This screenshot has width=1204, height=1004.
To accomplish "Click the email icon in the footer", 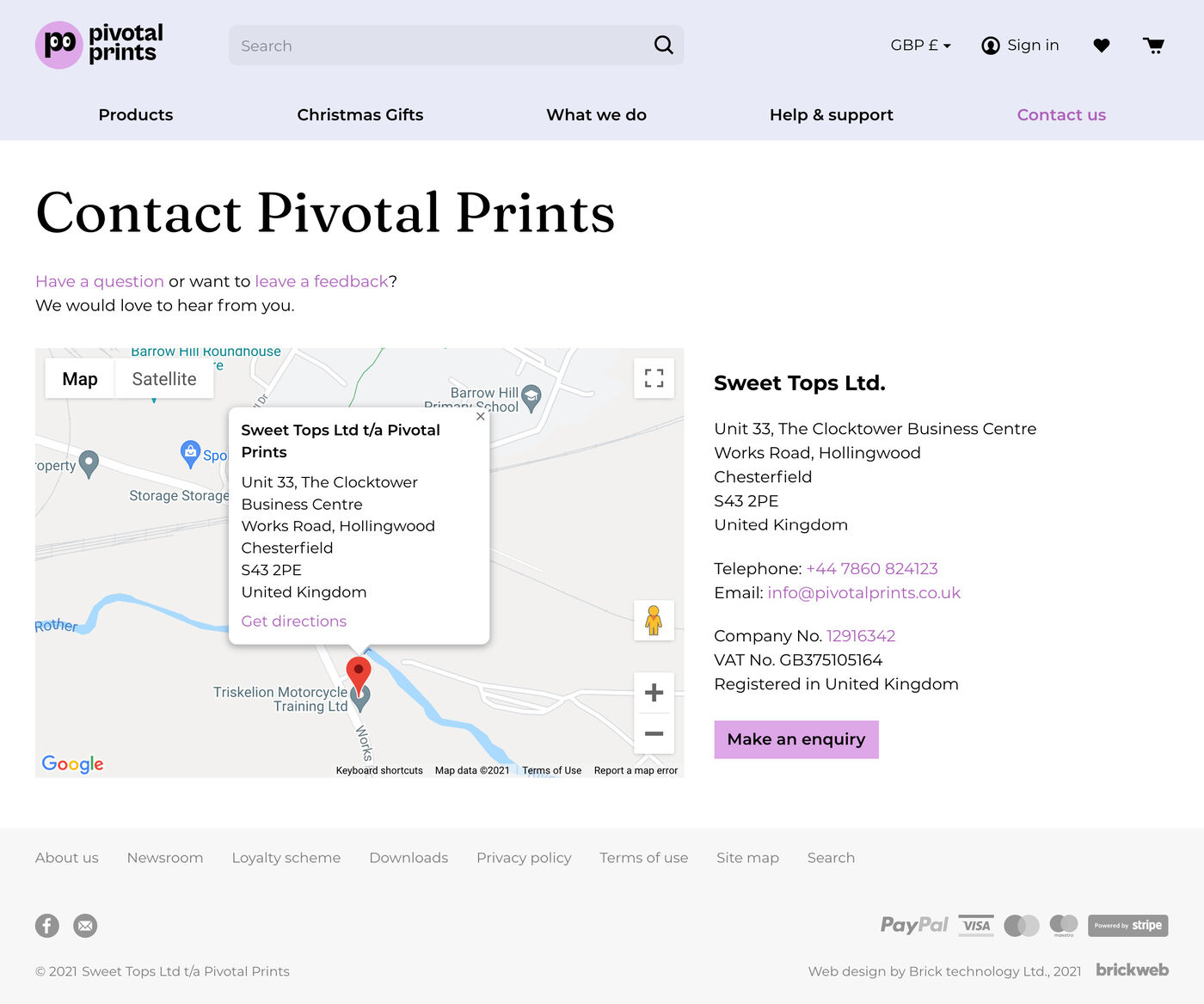I will click(85, 926).
